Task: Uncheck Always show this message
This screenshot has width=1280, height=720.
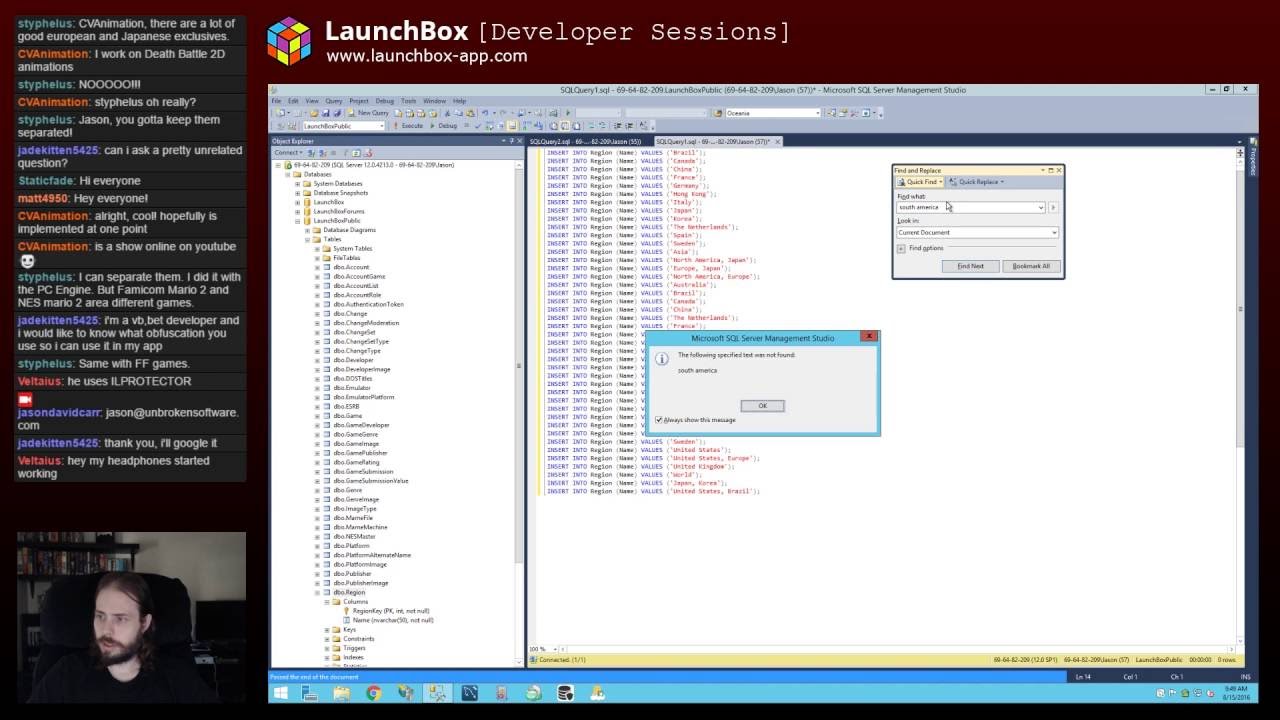Action: tap(660, 420)
